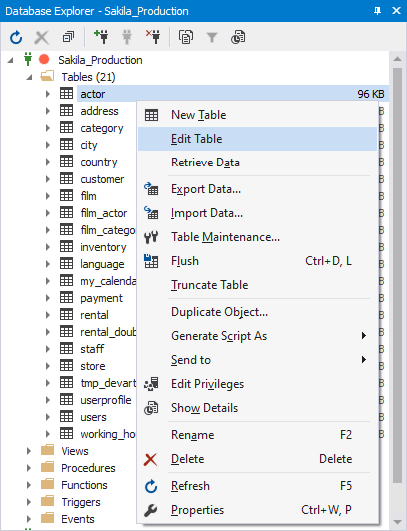Pin the Database Explorer panel
Image resolution: width=407 pixels, height=531 pixels.
point(377,11)
